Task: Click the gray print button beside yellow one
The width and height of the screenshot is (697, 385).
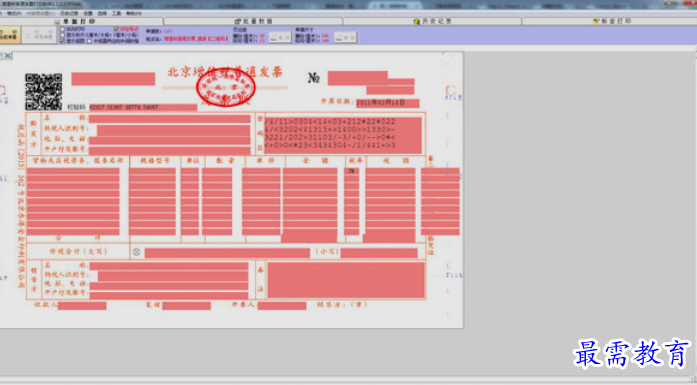Action: 39,35
